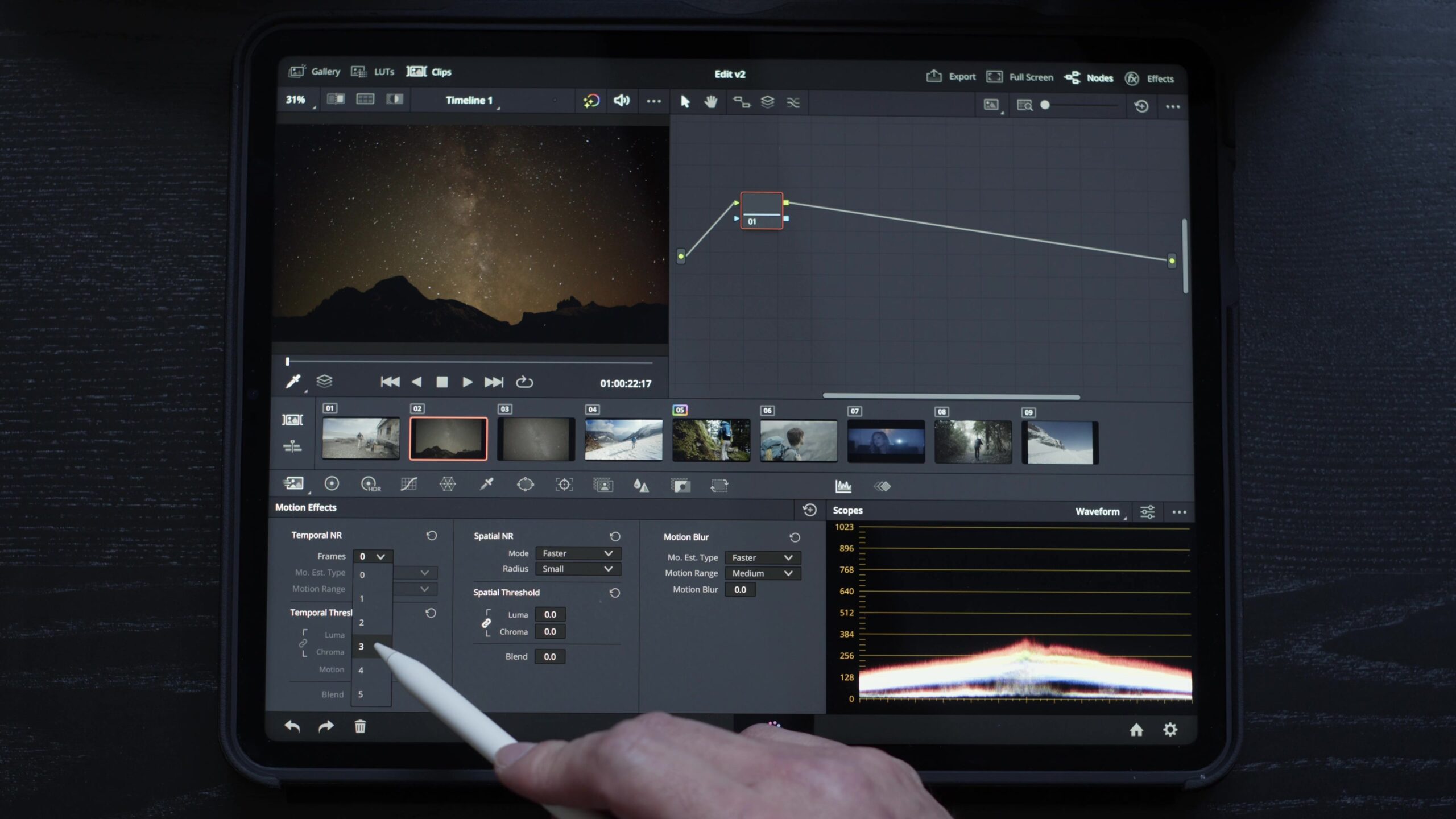Open the 31% viewer zoom dropdown
The width and height of the screenshot is (1456, 819).
pyautogui.click(x=299, y=100)
